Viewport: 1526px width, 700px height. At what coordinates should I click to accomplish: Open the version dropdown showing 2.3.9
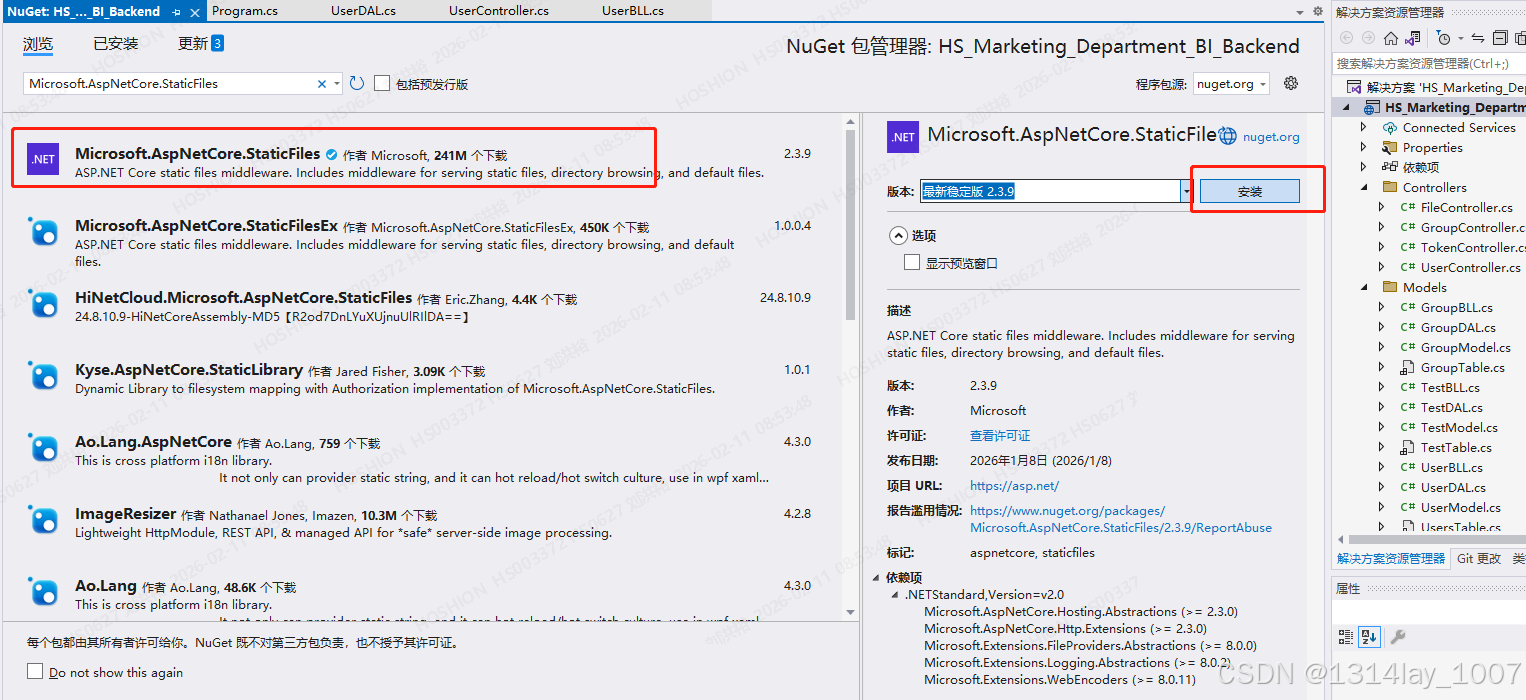click(1187, 191)
